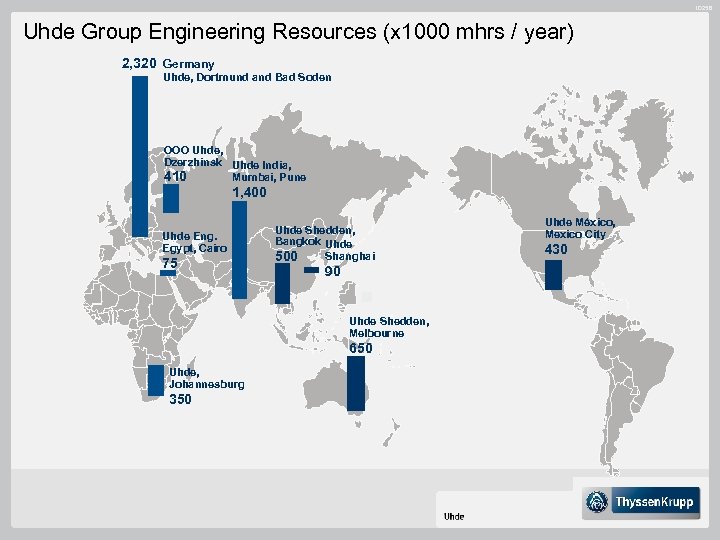Click the ThyssenKrupp brand name text

656,502
